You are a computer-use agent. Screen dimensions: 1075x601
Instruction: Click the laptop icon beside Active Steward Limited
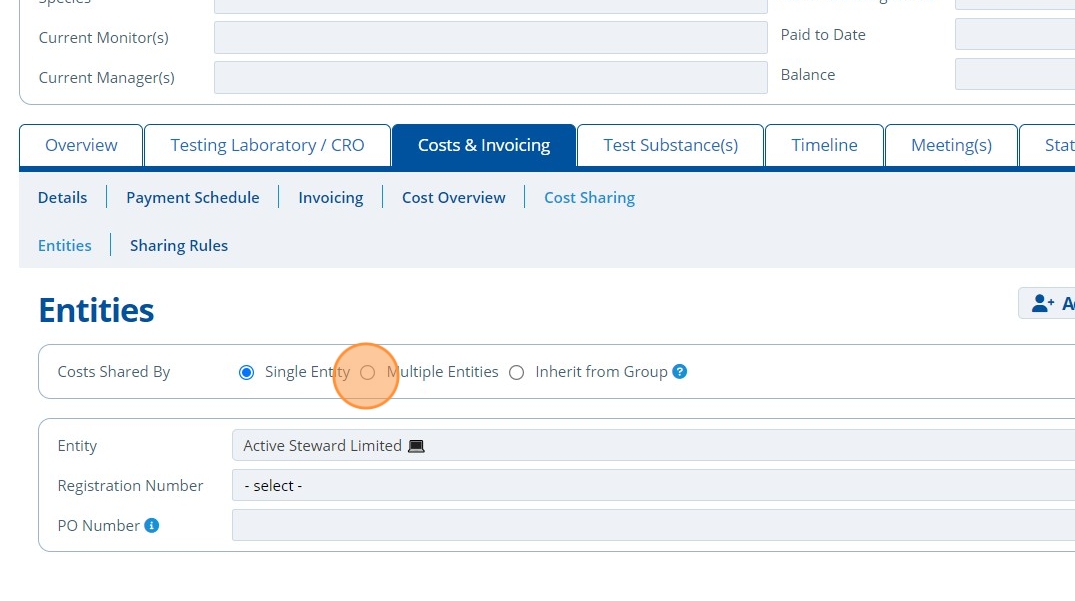416,446
